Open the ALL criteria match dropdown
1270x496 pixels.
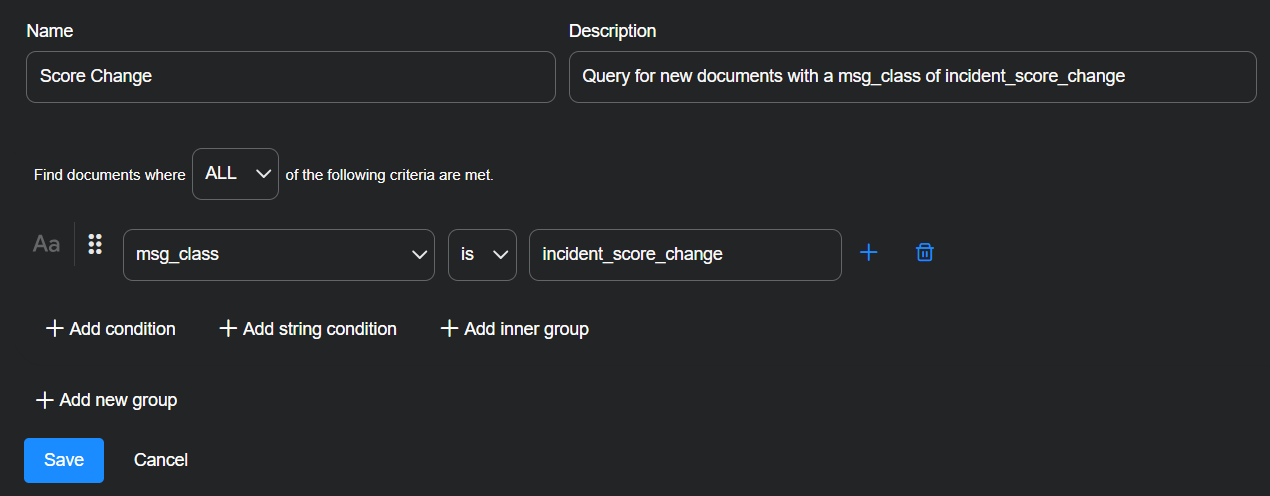[x=235, y=174]
